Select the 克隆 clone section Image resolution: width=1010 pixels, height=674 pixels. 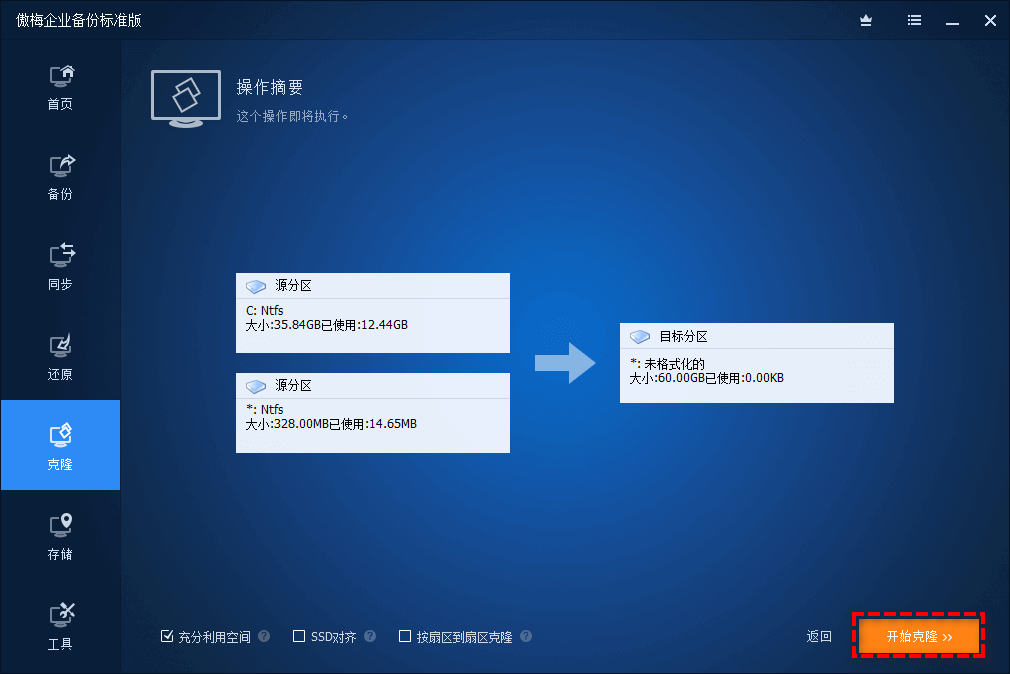[x=61, y=445]
